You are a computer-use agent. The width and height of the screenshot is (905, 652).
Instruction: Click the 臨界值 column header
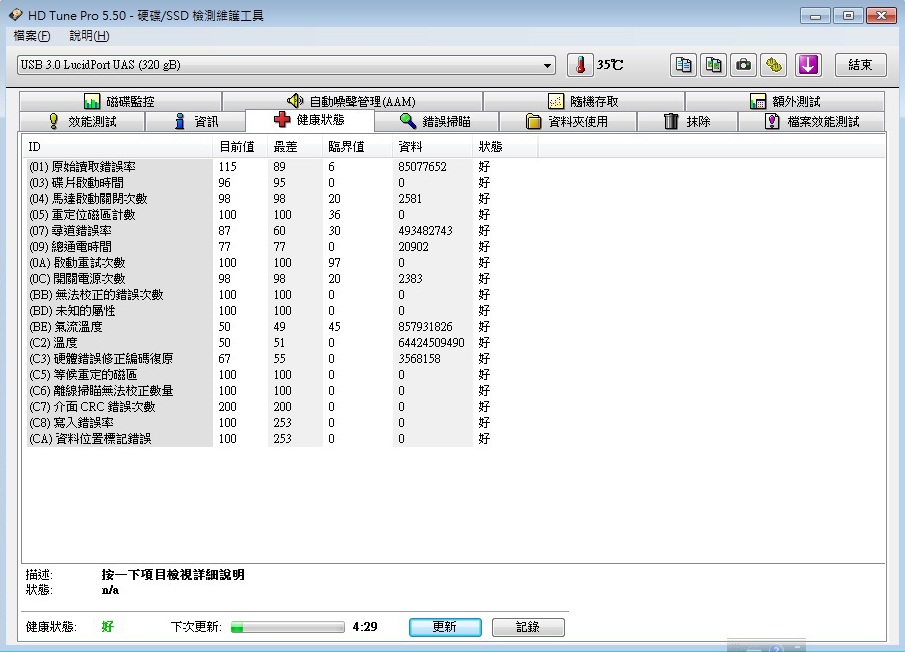(x=357, y=147)
